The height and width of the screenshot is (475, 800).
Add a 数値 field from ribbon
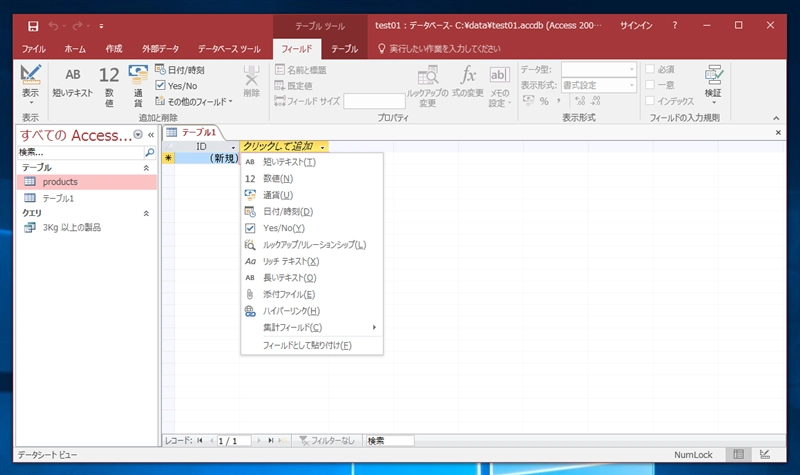point(109,86)
